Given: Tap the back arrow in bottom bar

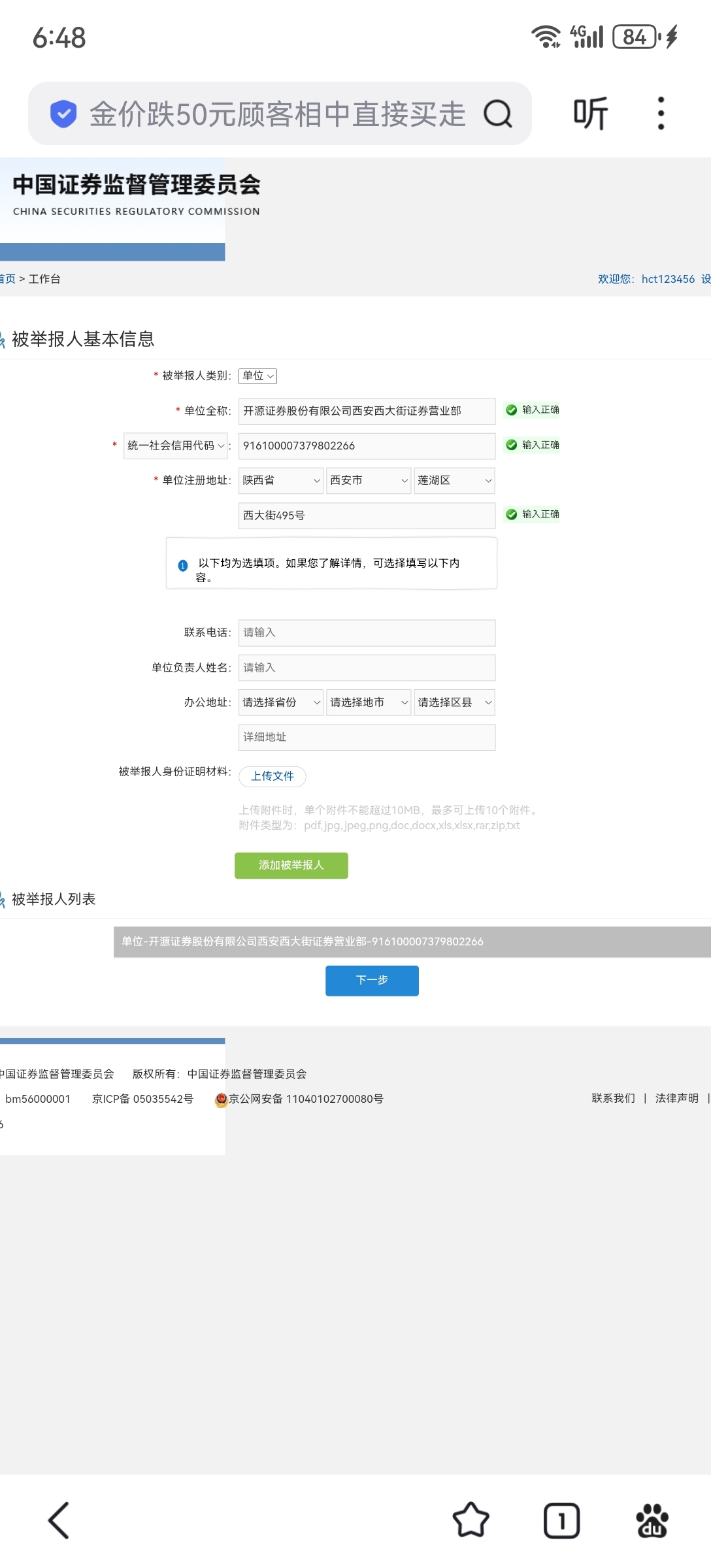Looking at the screenshot, I should [x=59, y=1520].
